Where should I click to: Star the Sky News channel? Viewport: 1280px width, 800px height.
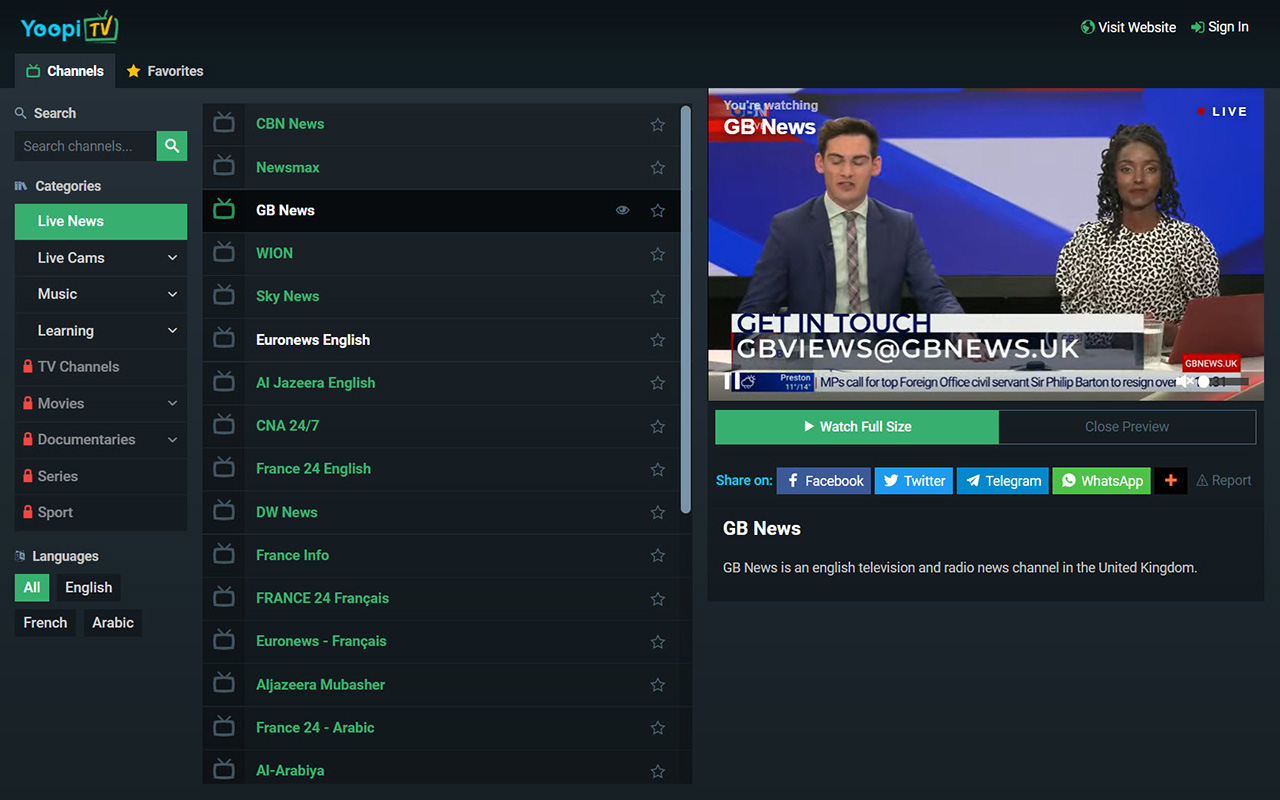[x=658, y=297]
